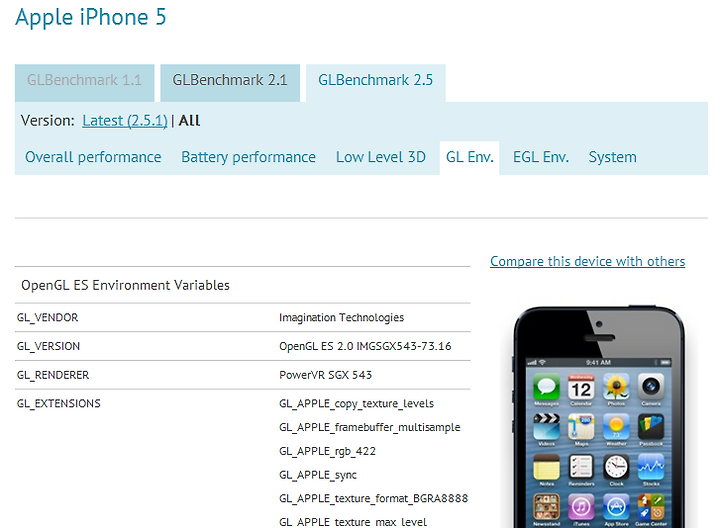Select the GL_VERSION row label
Image resolution: width=720 pixels, height=528 pixels.
pos(48,346)
